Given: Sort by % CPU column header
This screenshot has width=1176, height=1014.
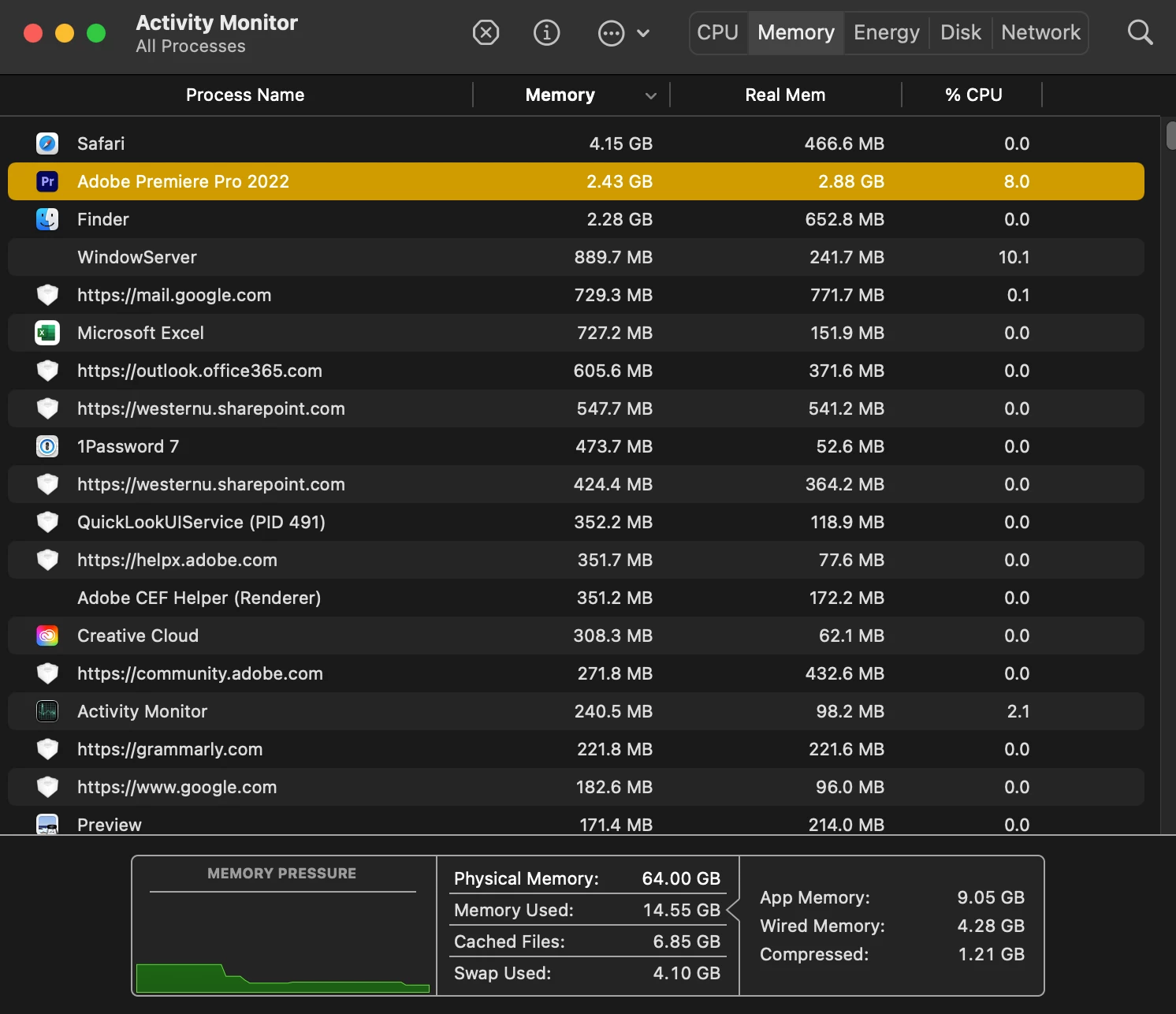Looking at the screenshot, I should click(x=973, y=95).
